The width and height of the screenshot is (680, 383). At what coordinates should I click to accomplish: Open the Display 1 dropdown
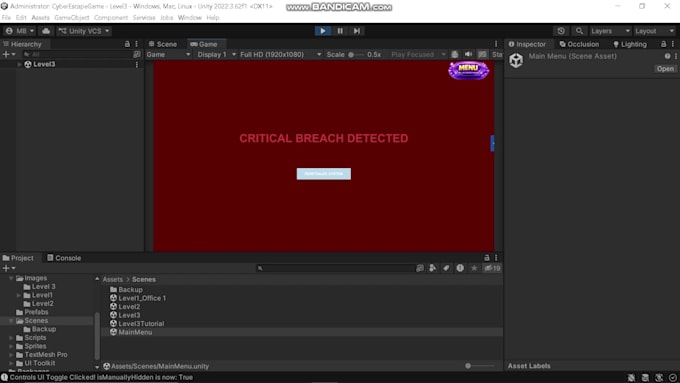click(x=216, y=54)
